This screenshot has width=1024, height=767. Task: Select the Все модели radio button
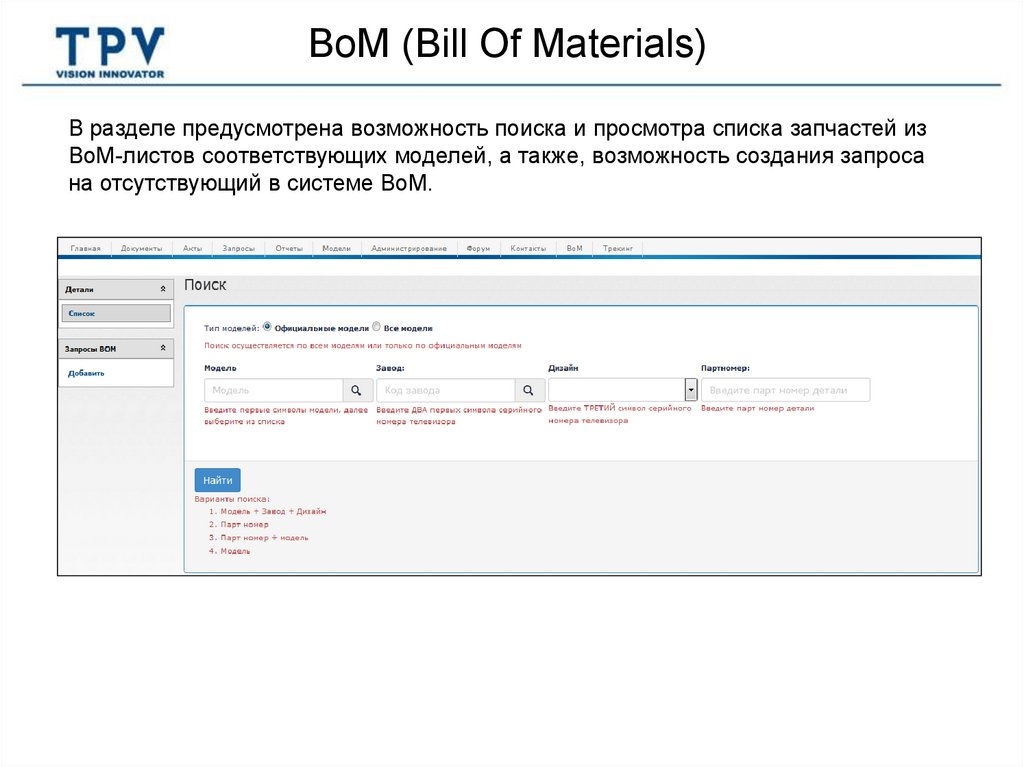coord(377,328)
